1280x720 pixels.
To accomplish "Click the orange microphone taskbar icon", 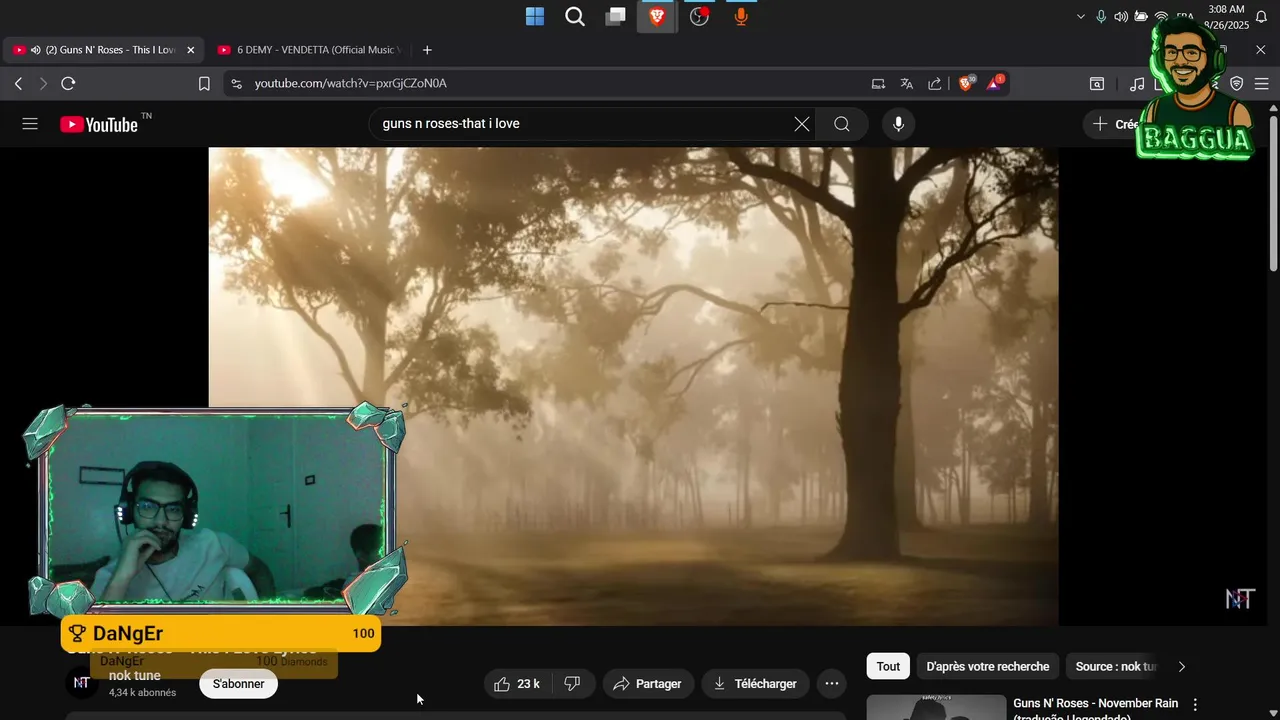I will pyautogui.click(x=741, y=16).
